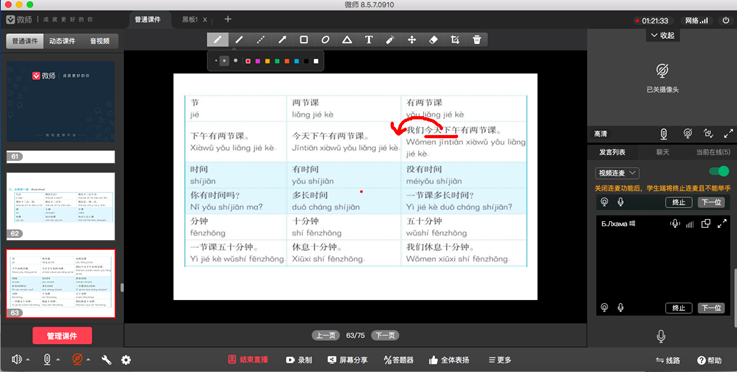Select the eraser tool in drawing toolbar
Image resolution: width=737 pixels, height=372 pixels.
433,40
